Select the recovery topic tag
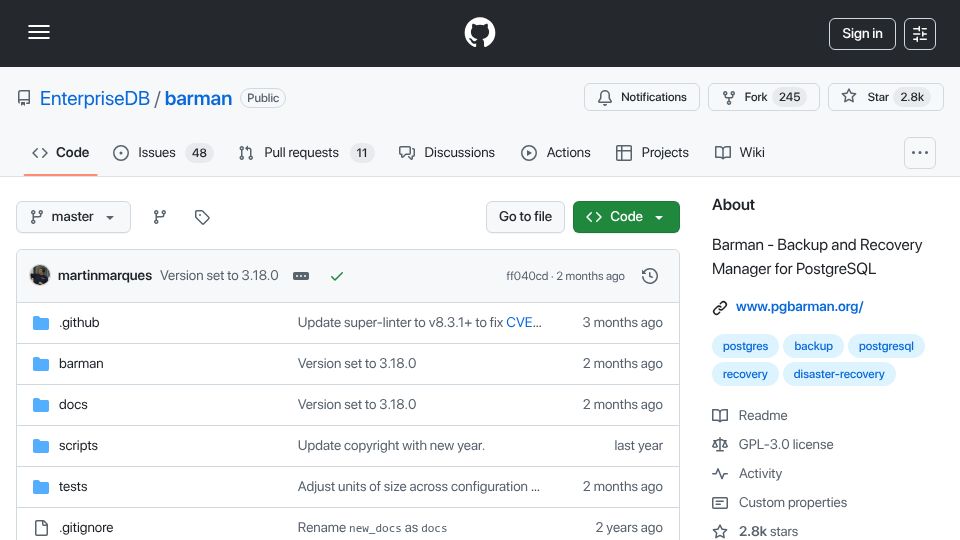Screen dimensions: 960x540 click(744, 374)
